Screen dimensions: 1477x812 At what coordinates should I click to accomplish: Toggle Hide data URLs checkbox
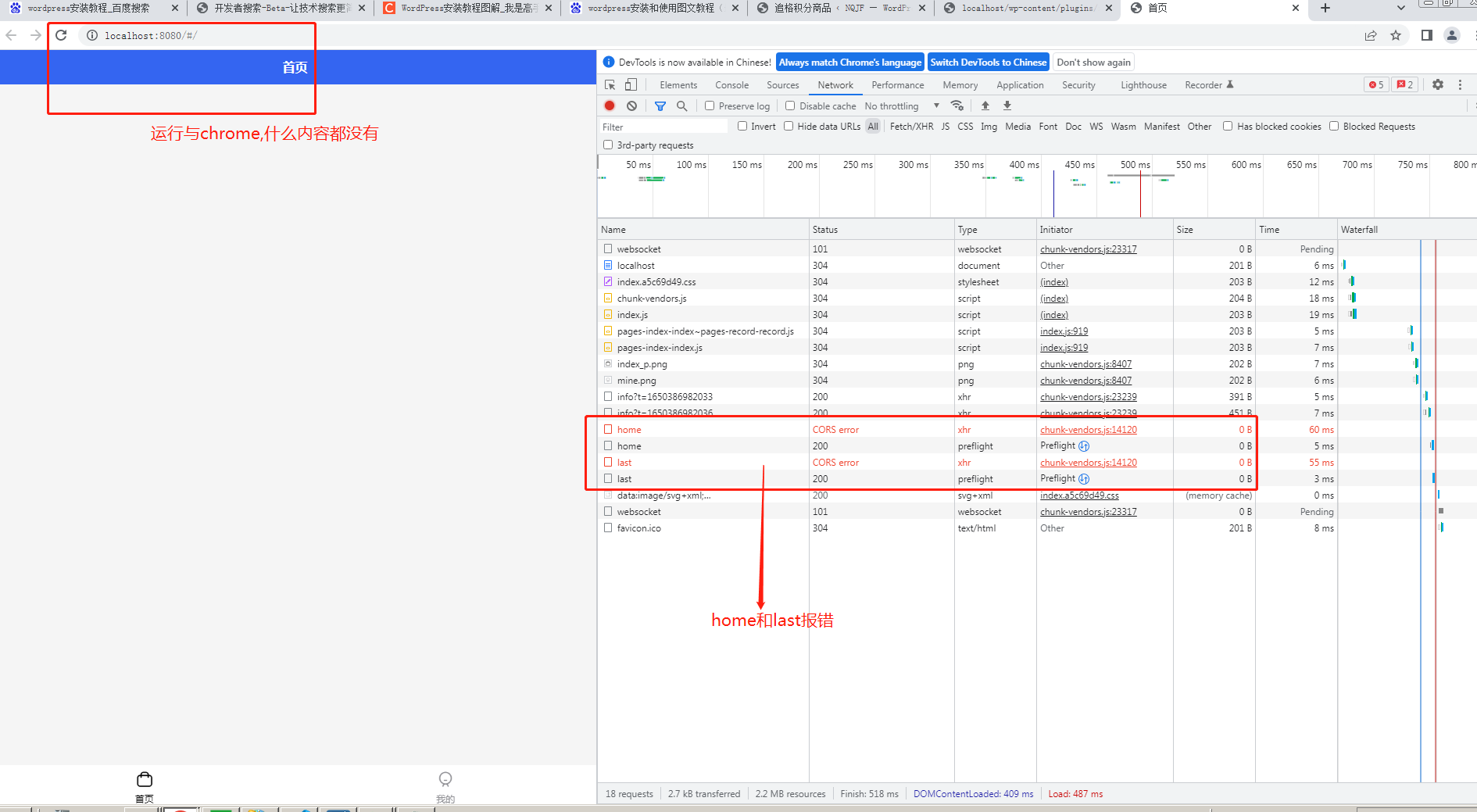[789, 126]
